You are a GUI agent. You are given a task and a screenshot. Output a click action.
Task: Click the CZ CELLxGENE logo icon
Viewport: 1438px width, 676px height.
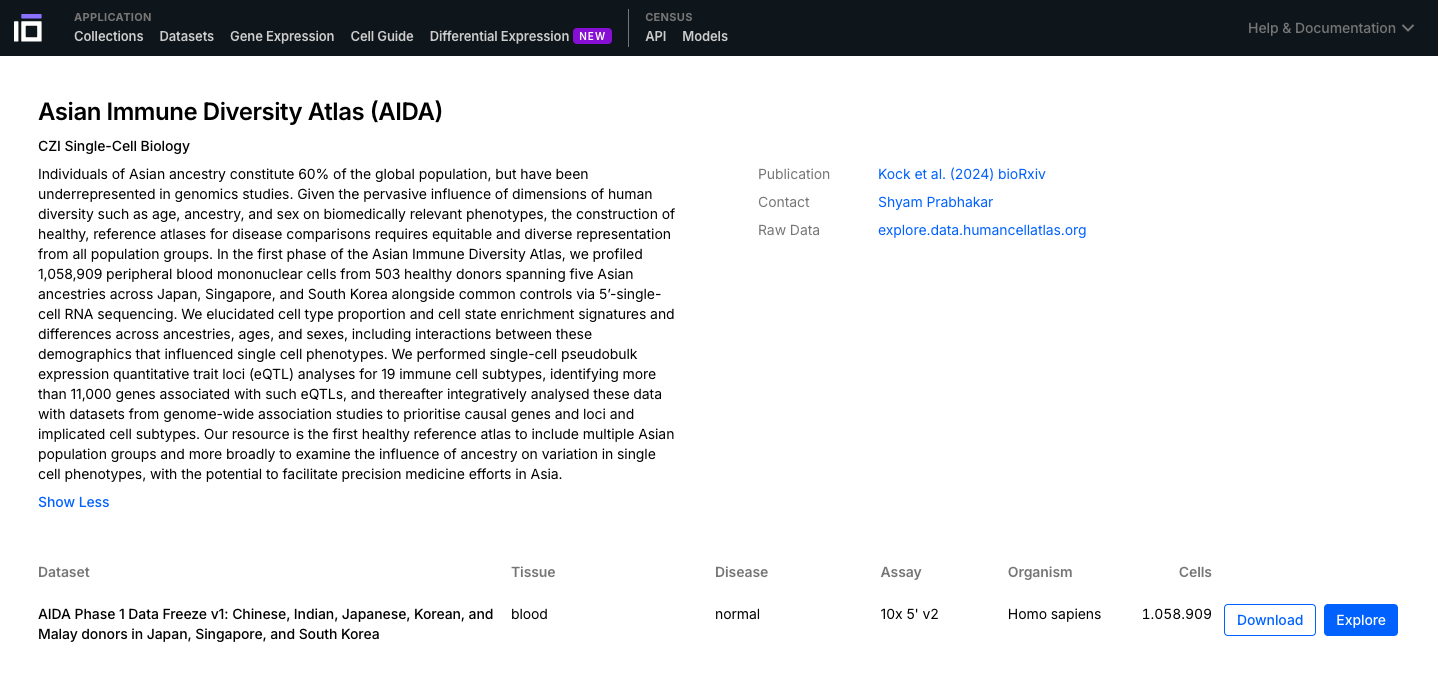(x=28, y=28)
